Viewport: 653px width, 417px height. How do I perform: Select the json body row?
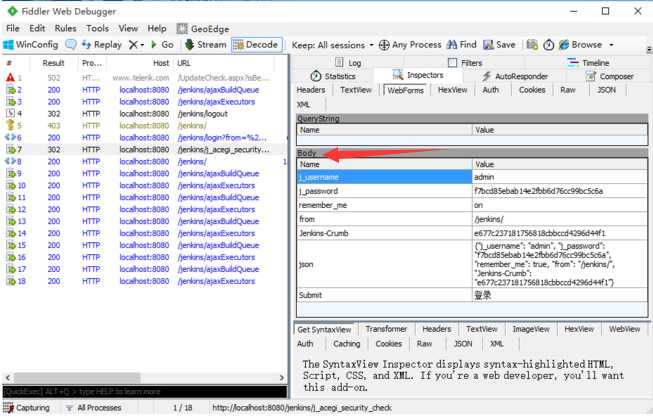tap(472, 264)
